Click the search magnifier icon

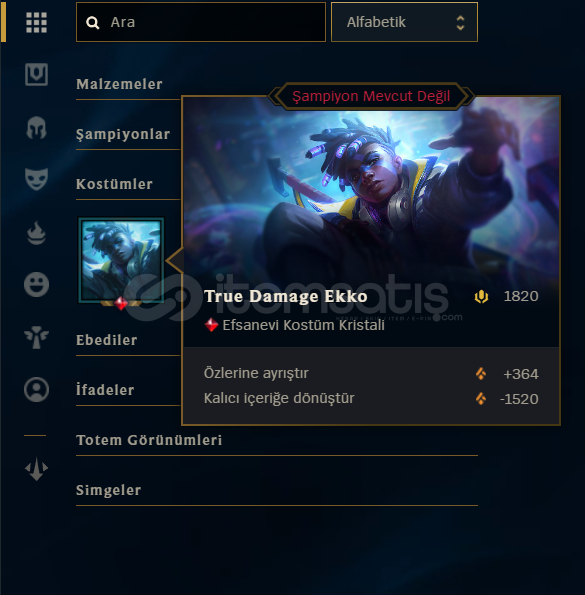point(93,23)
